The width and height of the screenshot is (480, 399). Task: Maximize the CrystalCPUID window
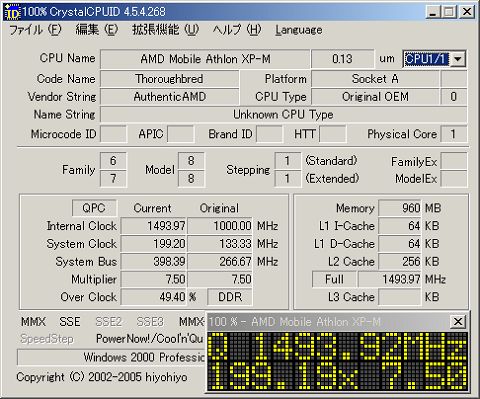[449, 12]
